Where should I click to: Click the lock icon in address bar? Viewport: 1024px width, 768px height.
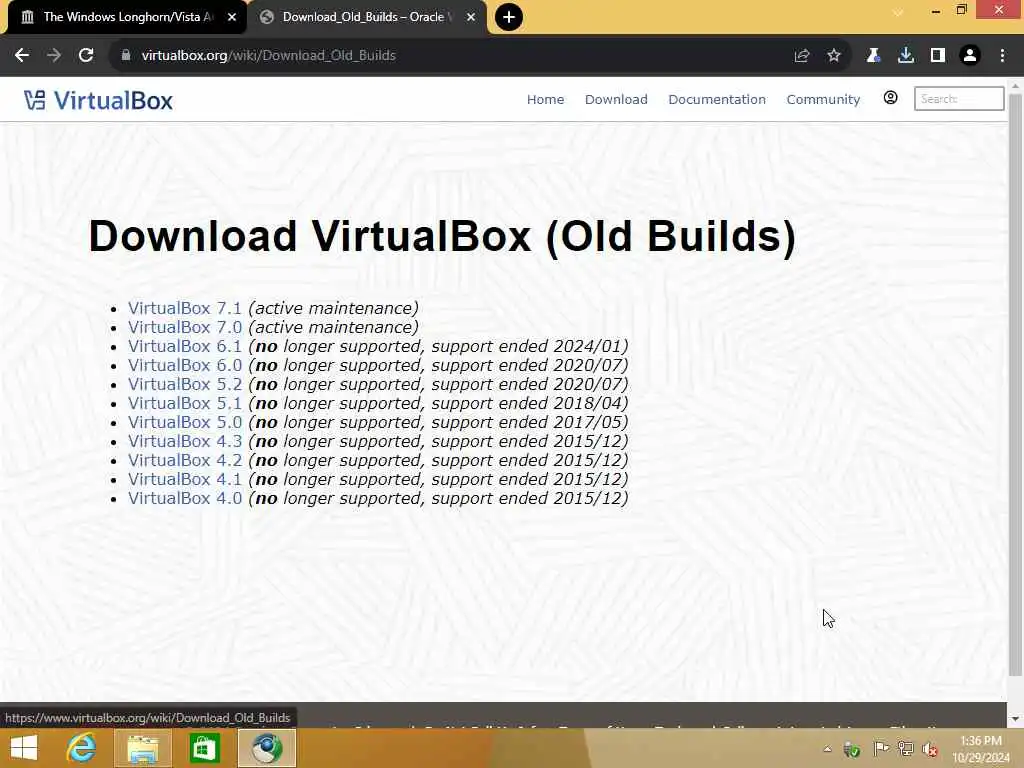[126, 56]
